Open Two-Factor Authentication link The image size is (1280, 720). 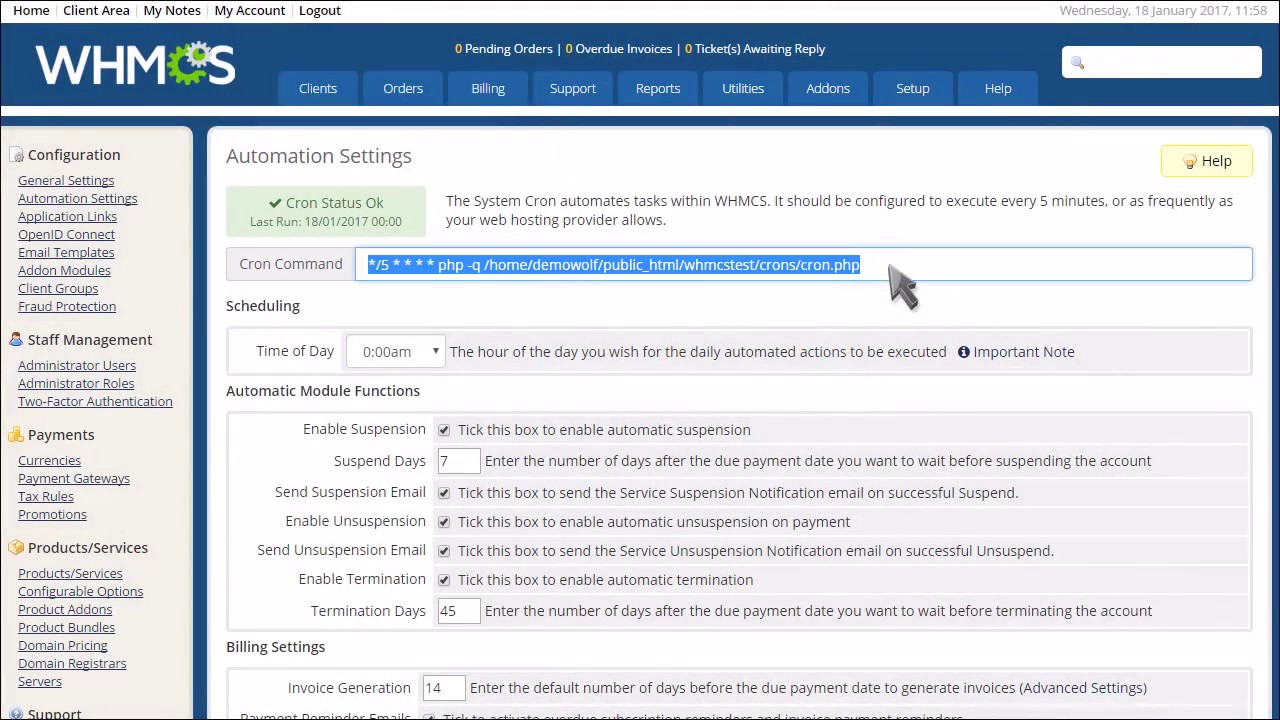tap(95, 402)
